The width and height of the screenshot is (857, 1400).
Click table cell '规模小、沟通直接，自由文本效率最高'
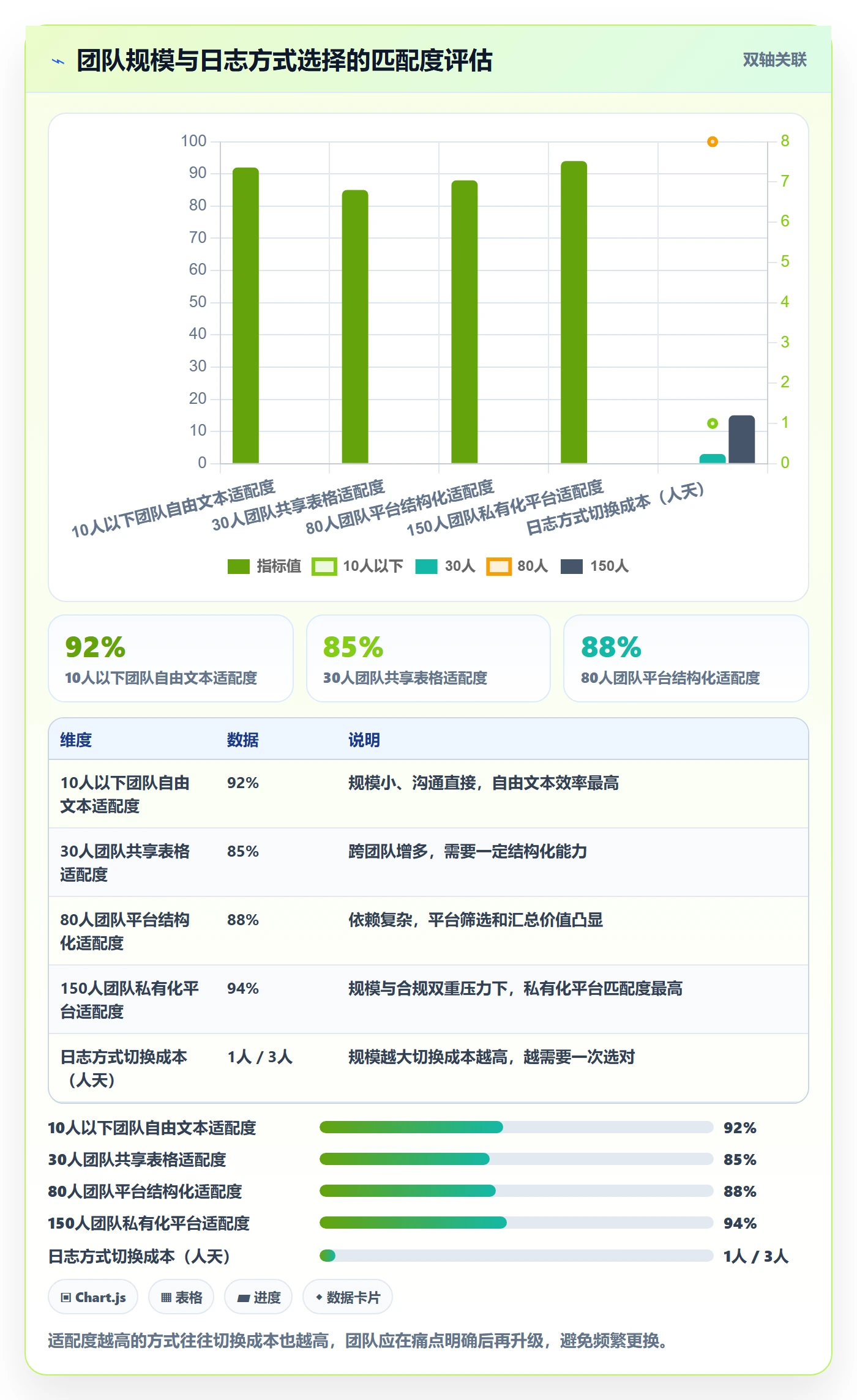pyautogui.click(x=484, y=783)
